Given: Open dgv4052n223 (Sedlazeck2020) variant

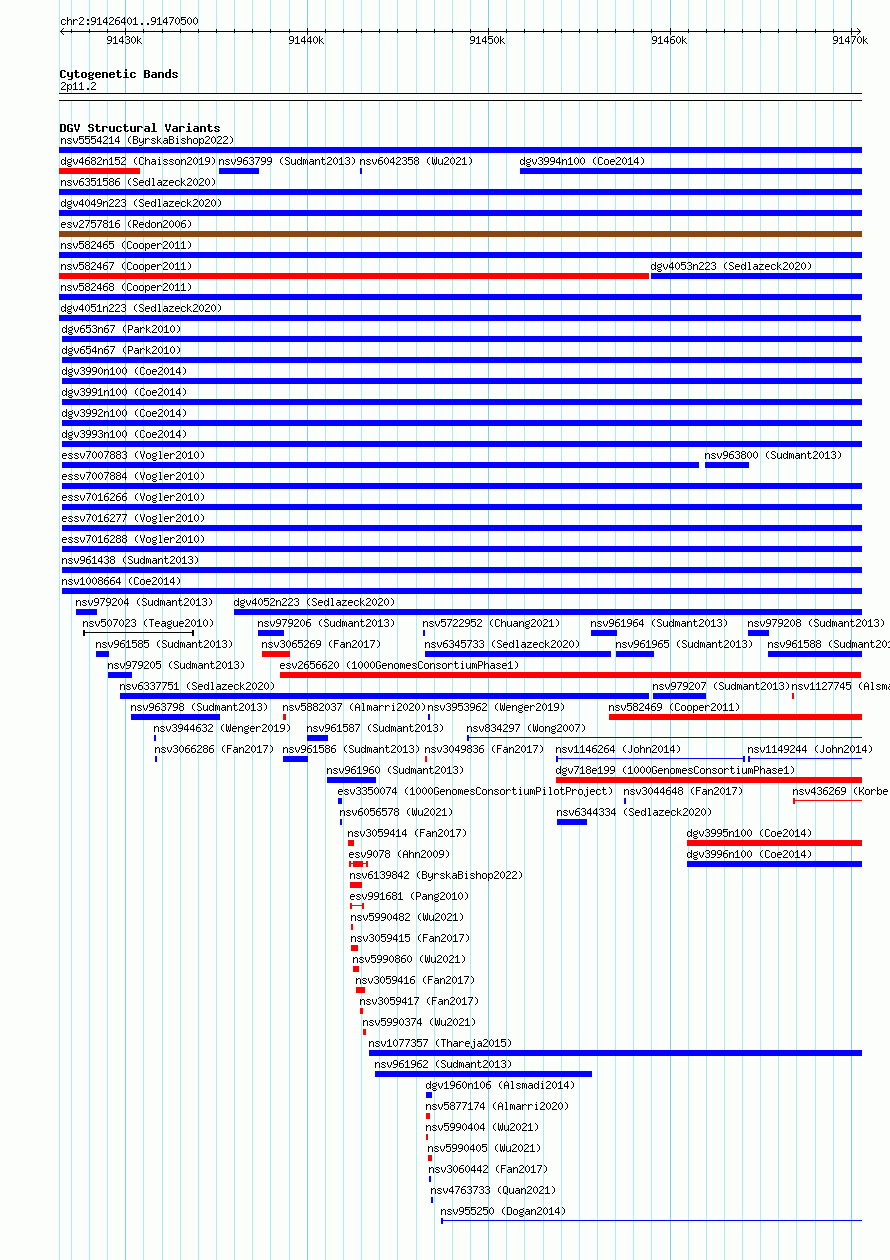Looking at the screenshot, I should pyautogui.click(x=314, y=602).
